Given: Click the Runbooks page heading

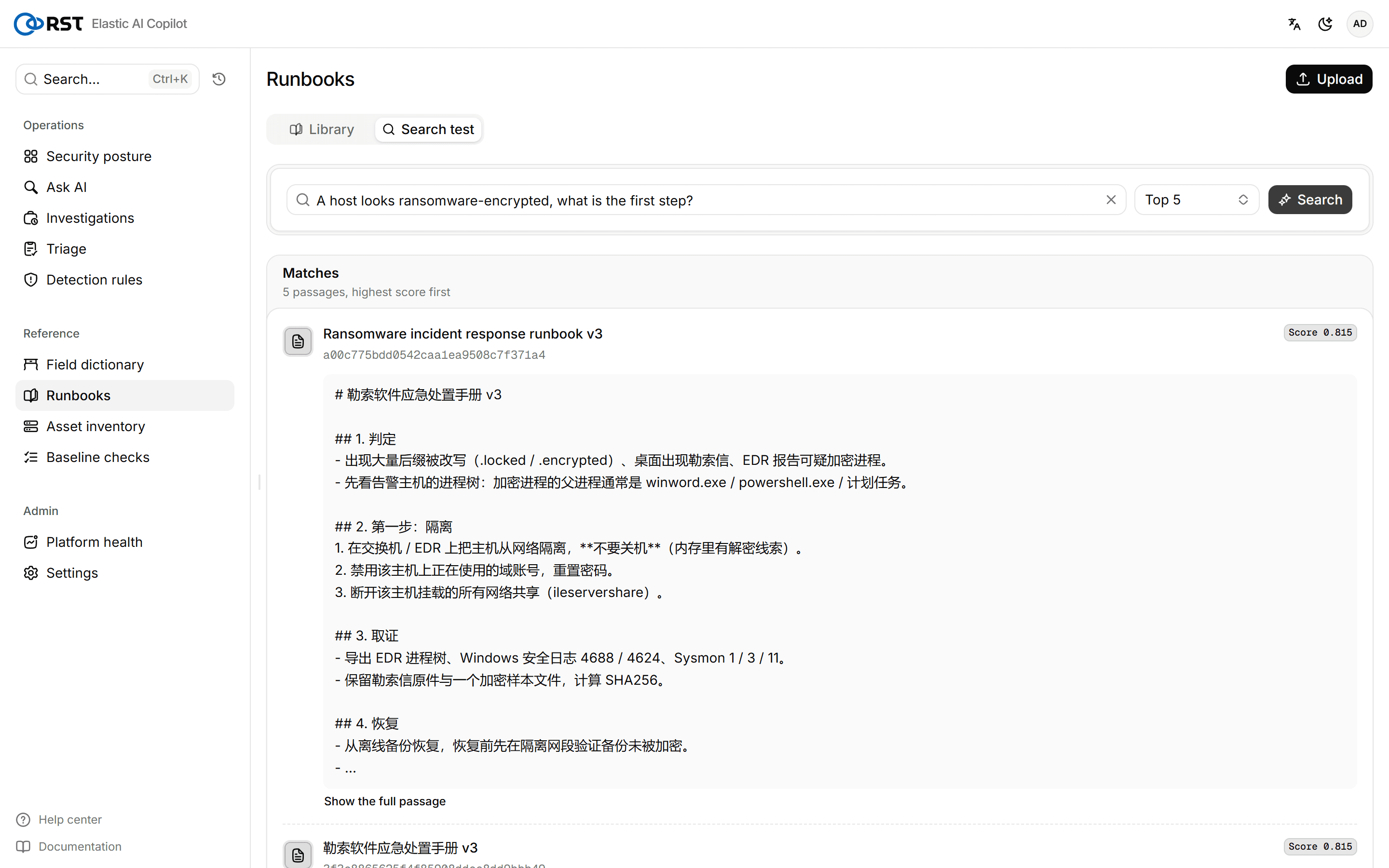Looking at the screenshot, I should [x=310, y=79].
